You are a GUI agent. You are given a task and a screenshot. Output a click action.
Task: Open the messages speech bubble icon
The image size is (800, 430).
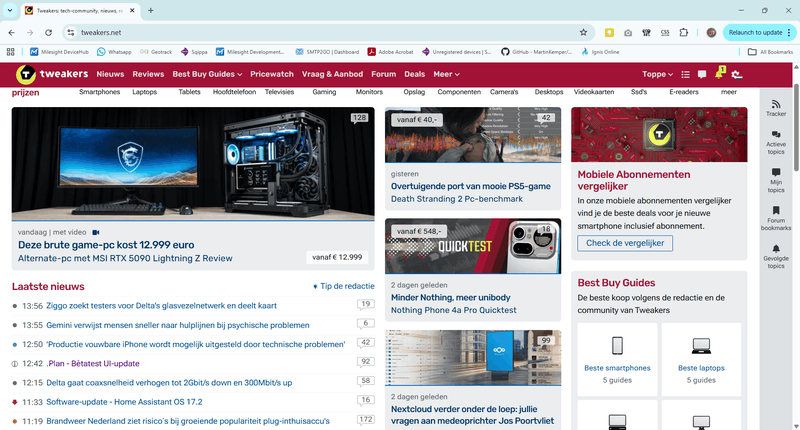702,74
